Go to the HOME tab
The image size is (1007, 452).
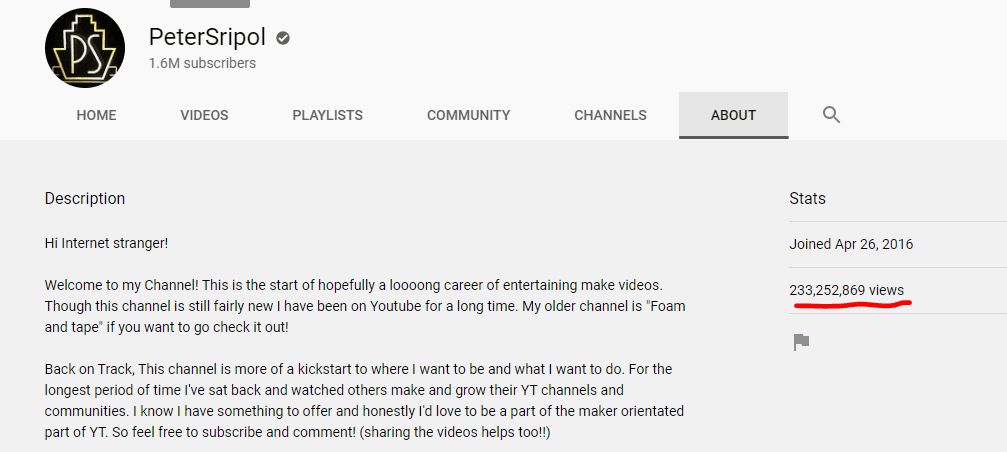(x=96, y=115)
